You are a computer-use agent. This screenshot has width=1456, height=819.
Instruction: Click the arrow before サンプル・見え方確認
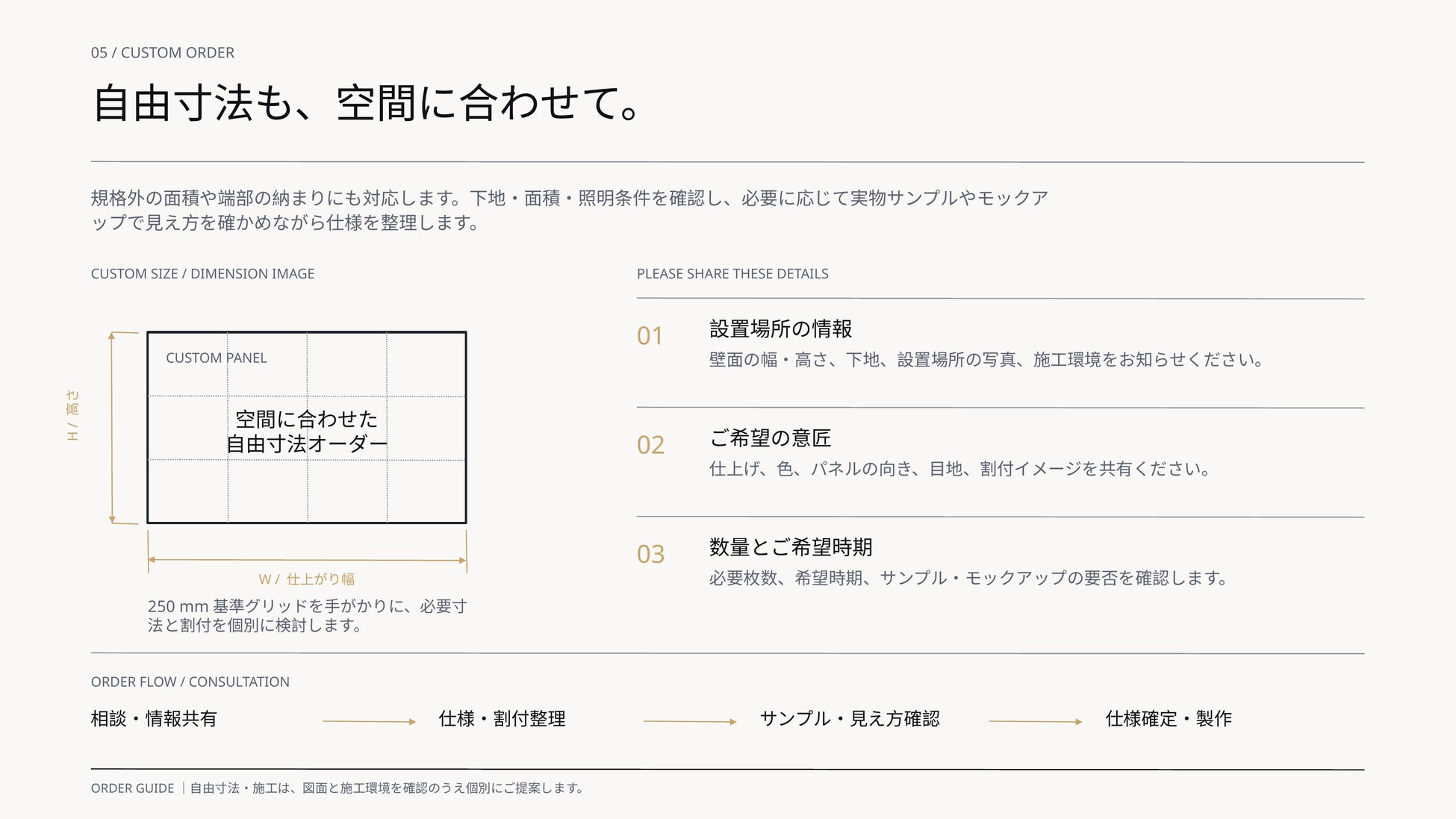(x=690, y=721)
